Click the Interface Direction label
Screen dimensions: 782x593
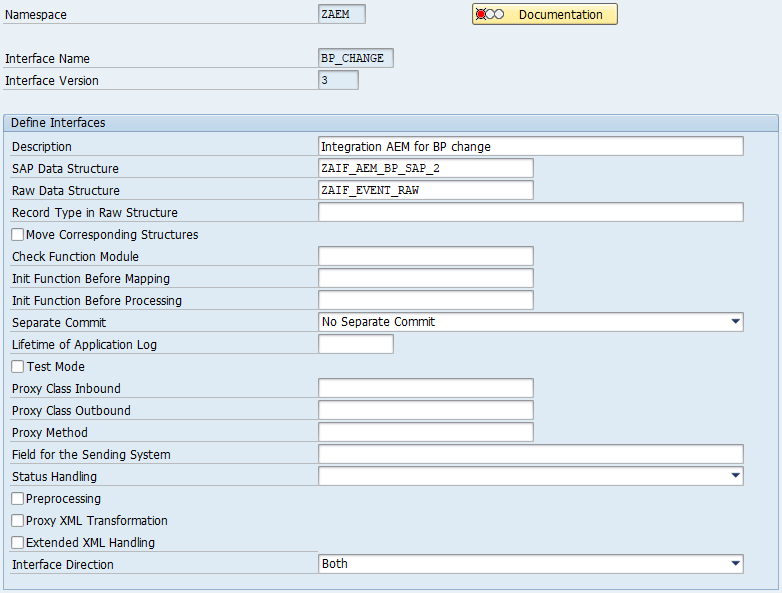pyautogui.click(x=63, y=564)
